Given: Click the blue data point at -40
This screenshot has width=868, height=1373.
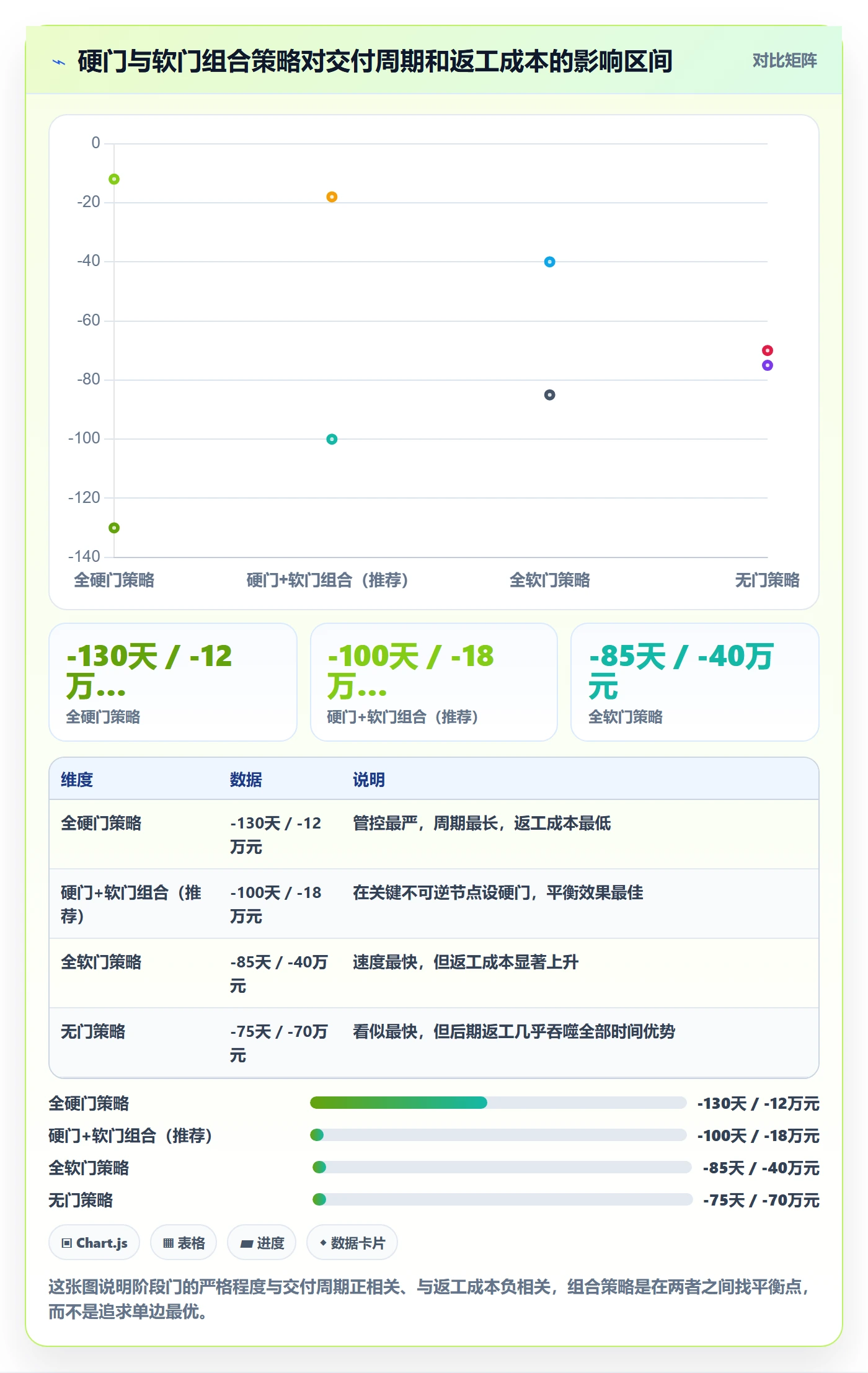Looking at the screenshot, I should [549, 262].
